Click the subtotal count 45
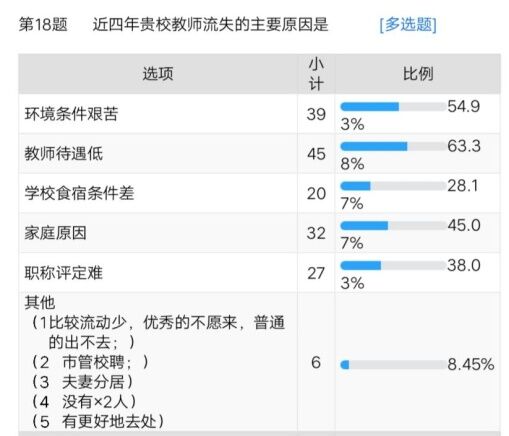Viewport: 509px width, 436px height. coord(316,154)
